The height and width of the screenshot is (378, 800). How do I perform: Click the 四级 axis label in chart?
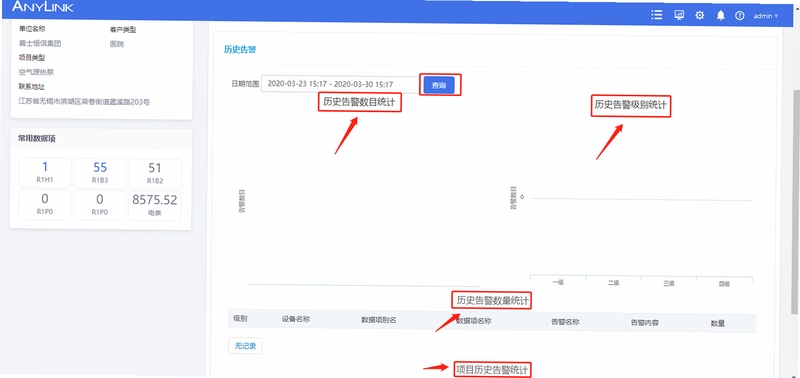click(x=724, y=284)
